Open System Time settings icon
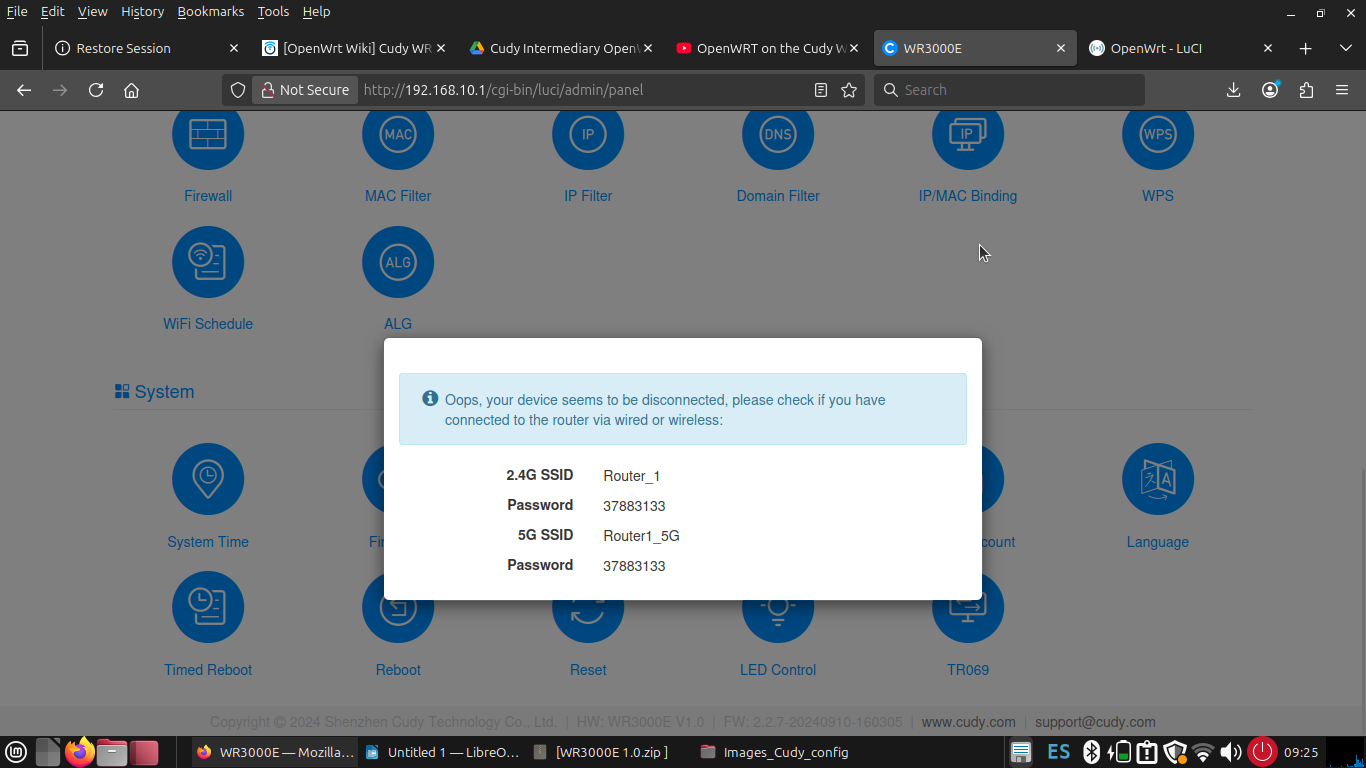Viewport: 1366px width, 768px height. point(208,479)
